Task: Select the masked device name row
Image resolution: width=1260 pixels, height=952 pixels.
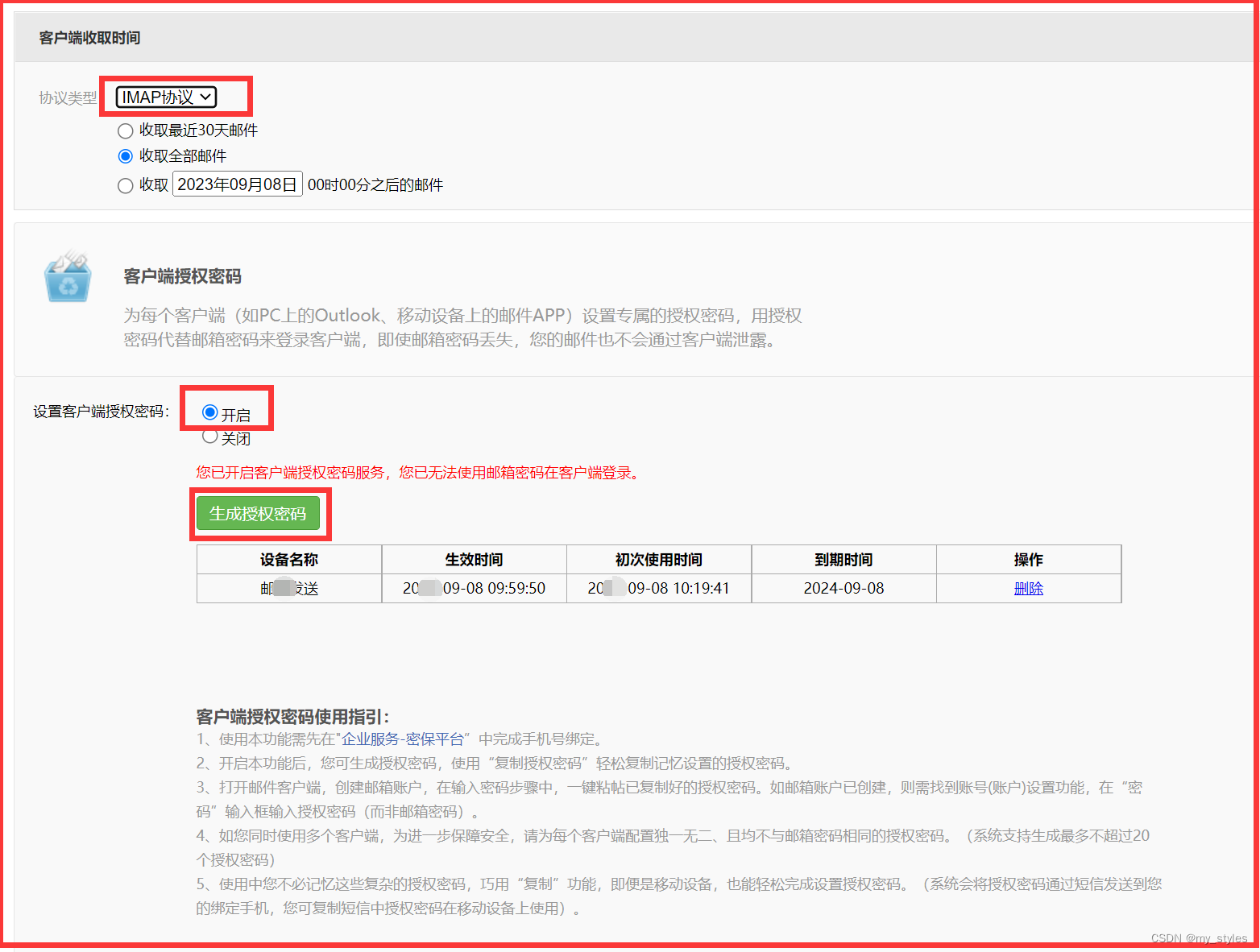Action: [288, 588]
